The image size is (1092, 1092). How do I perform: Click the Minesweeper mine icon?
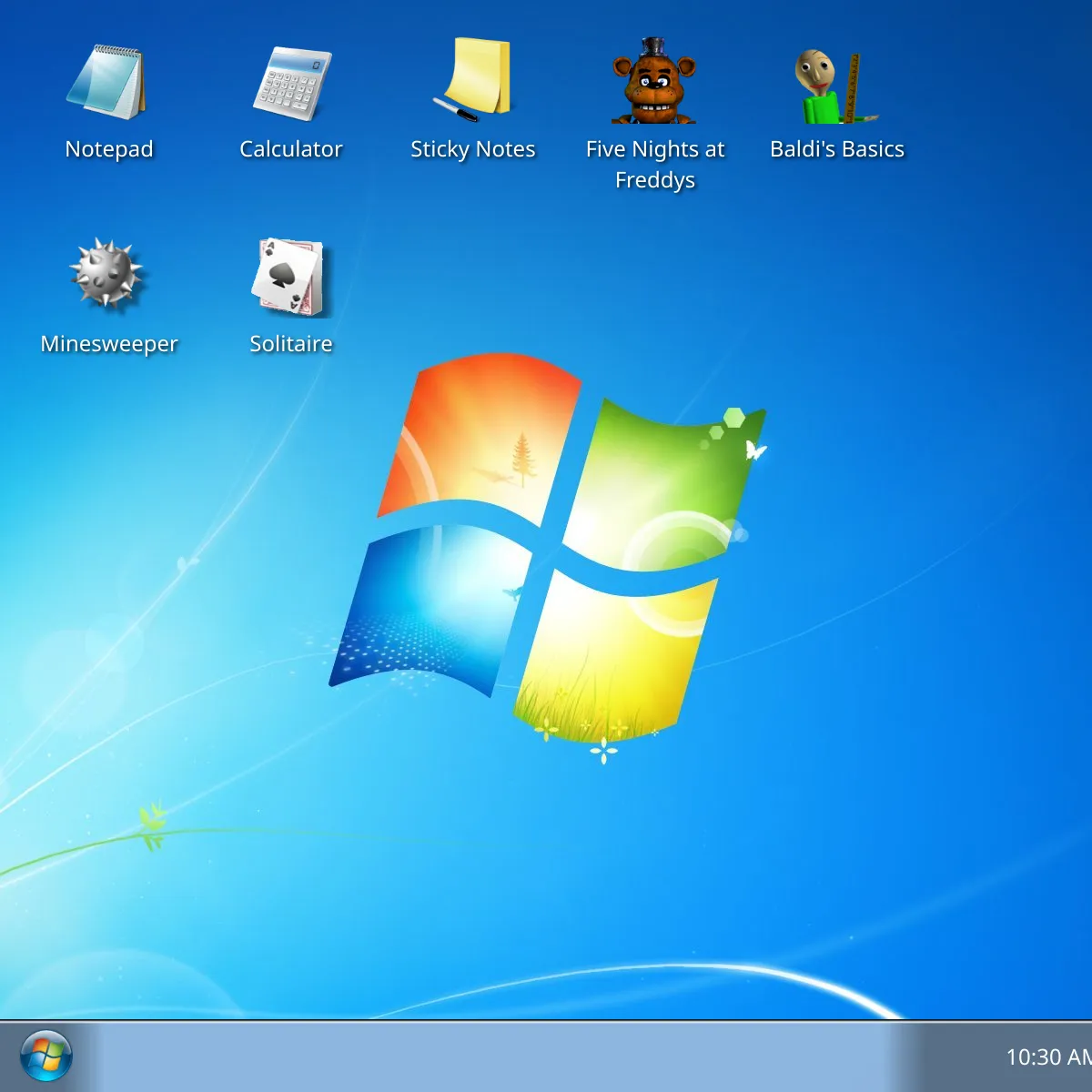pos(107,274)
